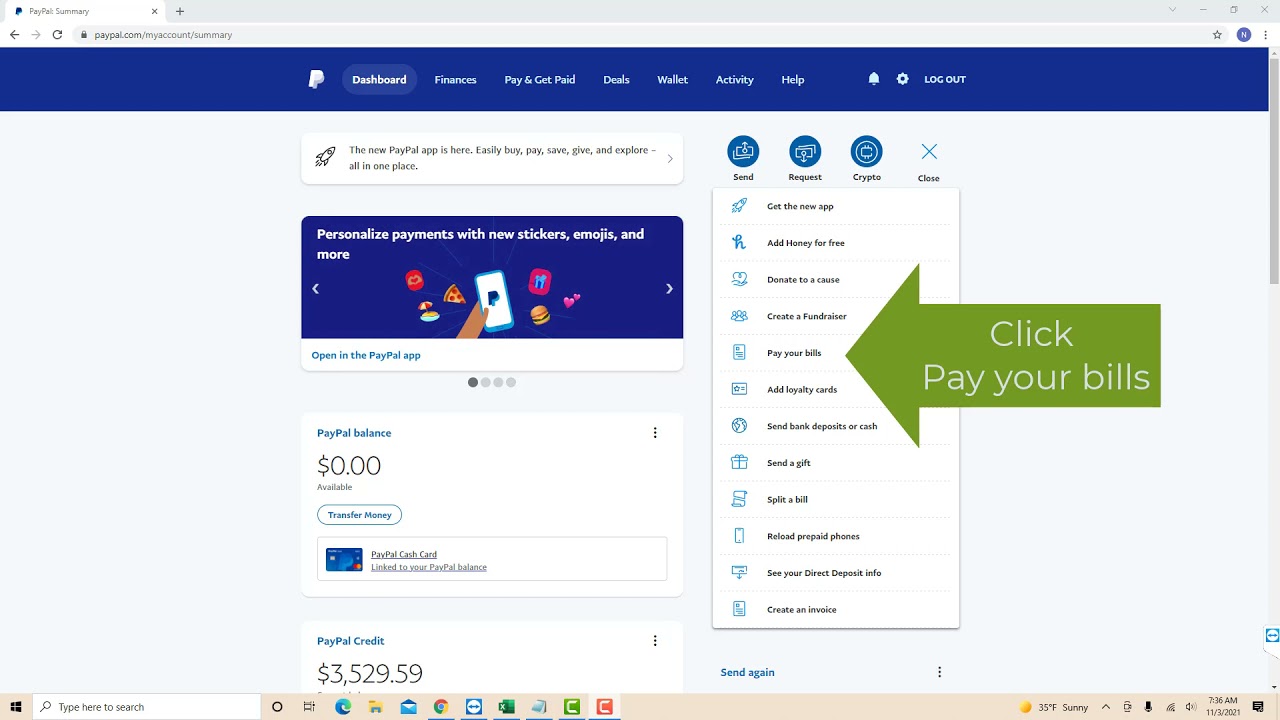Open the PayPal Credit options menu
Viewport: 1280px width, 720px height.
655,640
